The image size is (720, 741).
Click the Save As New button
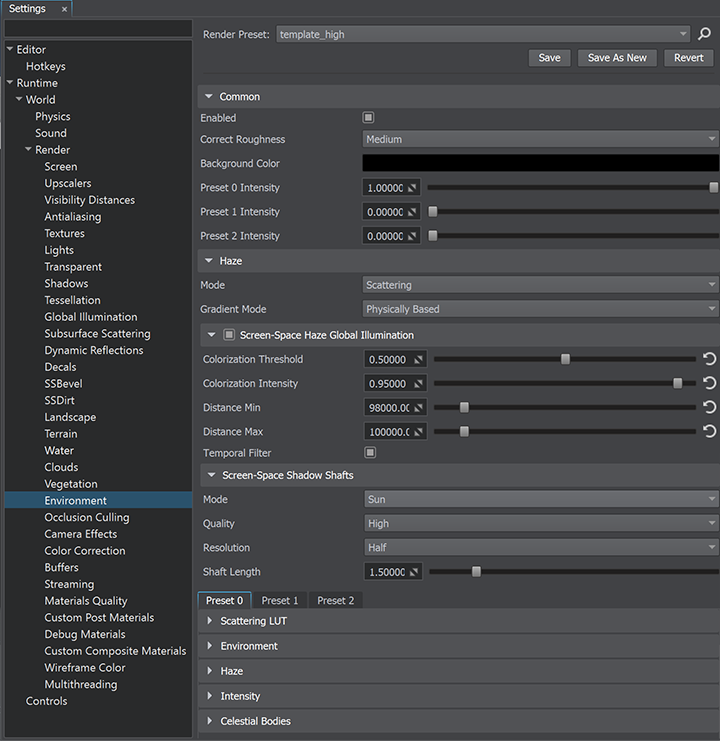(617, 58)
